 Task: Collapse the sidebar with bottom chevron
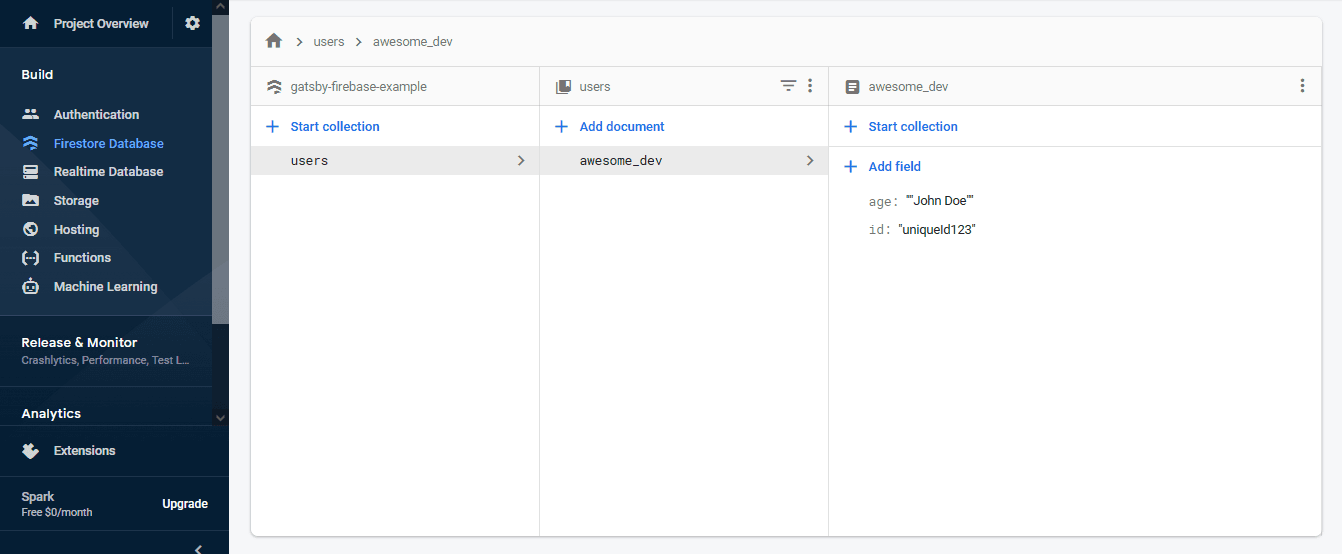coord(198,548)
